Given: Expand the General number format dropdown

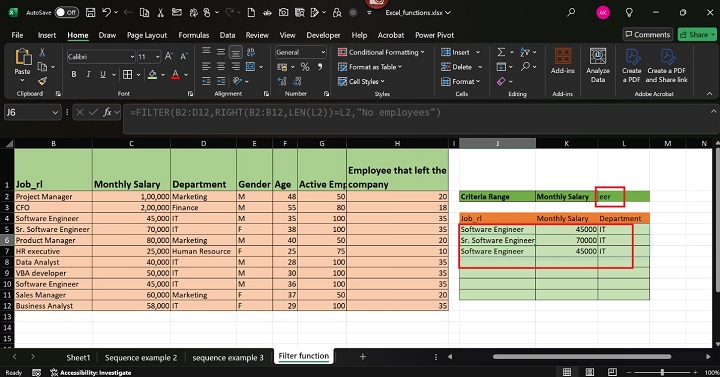Looking at the screenshot, I should point(301,52).
